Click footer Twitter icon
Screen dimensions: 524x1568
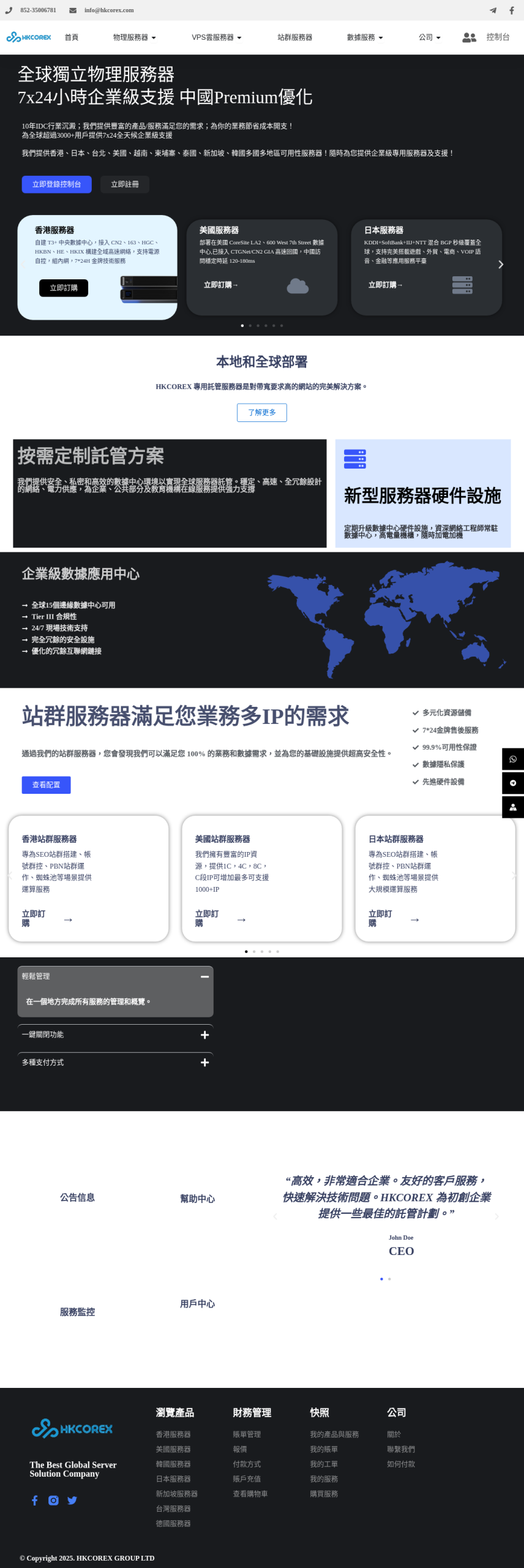coord(72,1500)
